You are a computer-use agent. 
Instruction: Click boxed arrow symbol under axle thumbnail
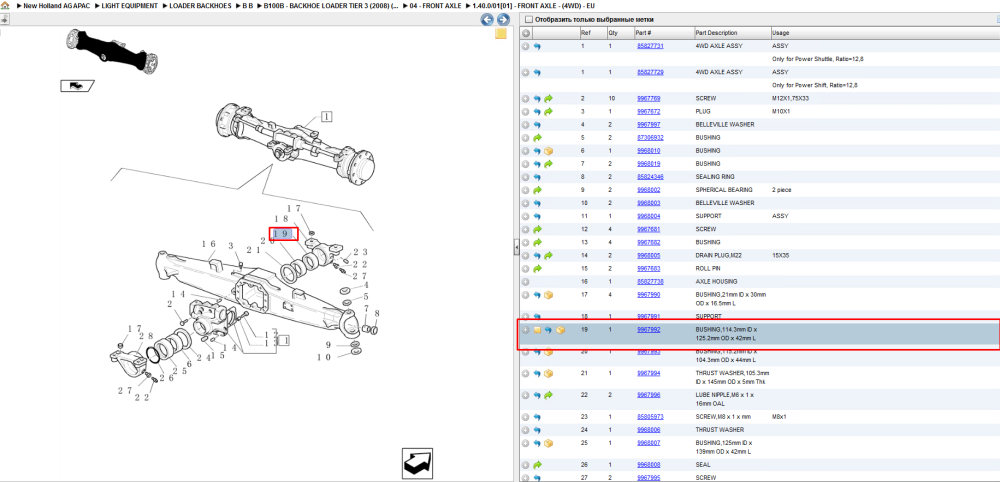pyautogui.click(x=77, y=85)
